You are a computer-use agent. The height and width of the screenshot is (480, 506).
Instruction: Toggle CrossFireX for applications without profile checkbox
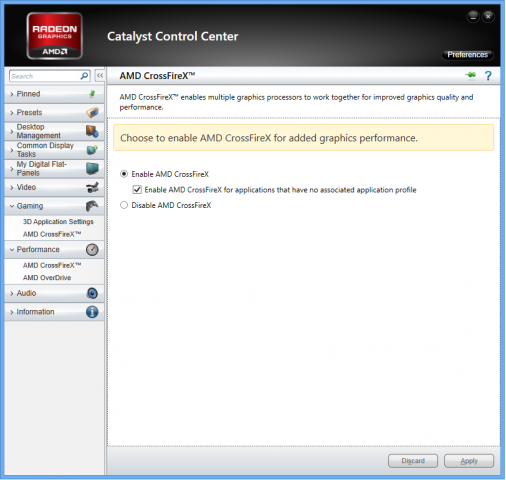click(137, 190)
